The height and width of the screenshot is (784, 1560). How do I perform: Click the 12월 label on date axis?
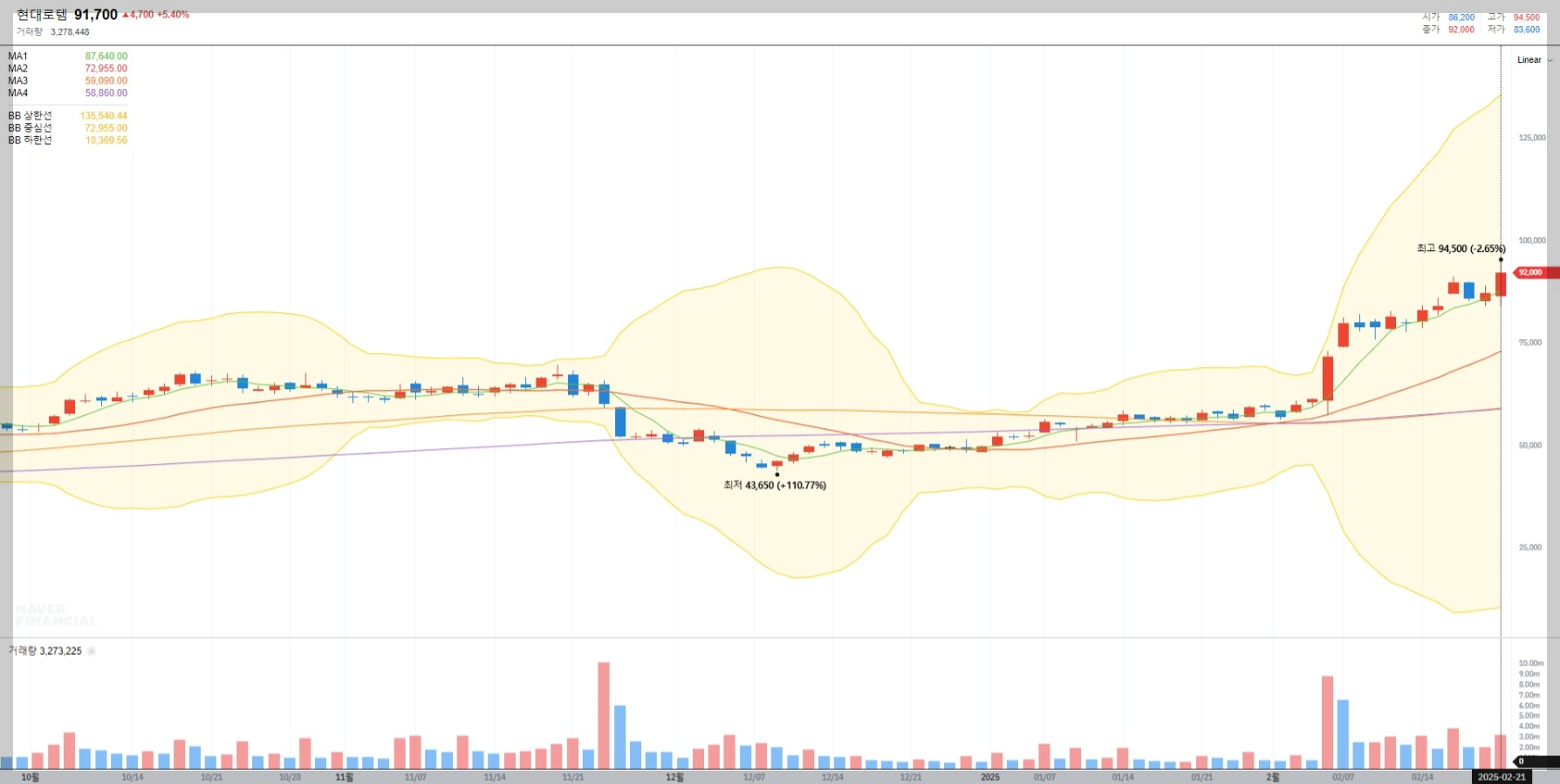[x=674, y=777]
